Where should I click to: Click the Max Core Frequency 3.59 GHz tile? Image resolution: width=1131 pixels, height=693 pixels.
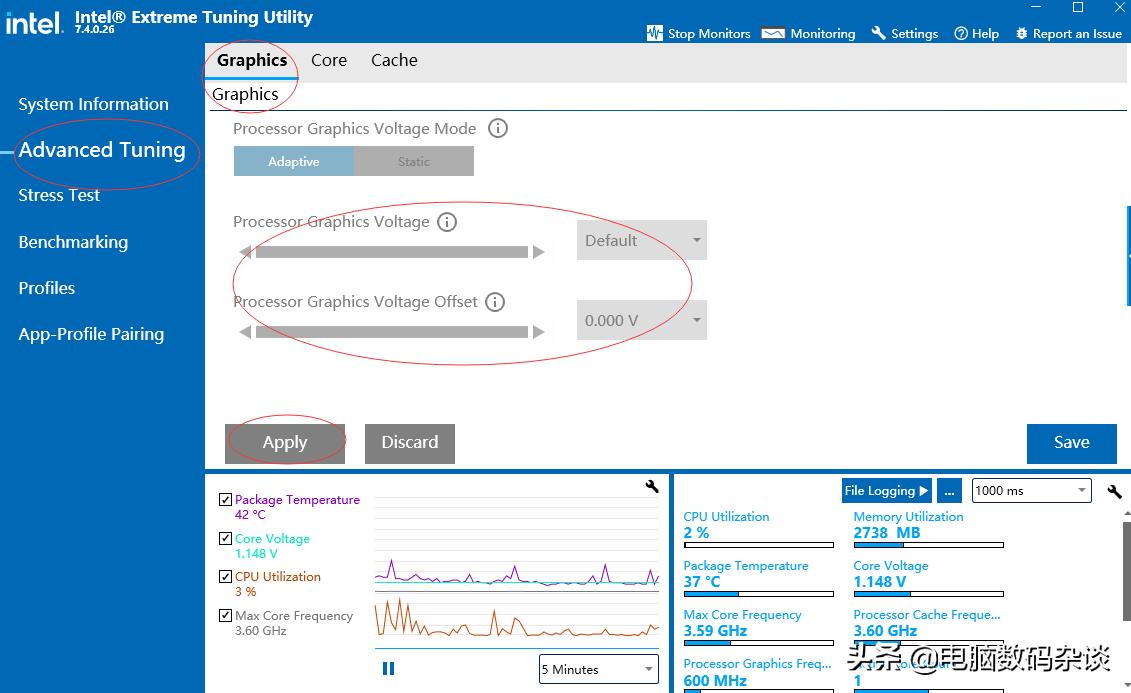point(758,627)
